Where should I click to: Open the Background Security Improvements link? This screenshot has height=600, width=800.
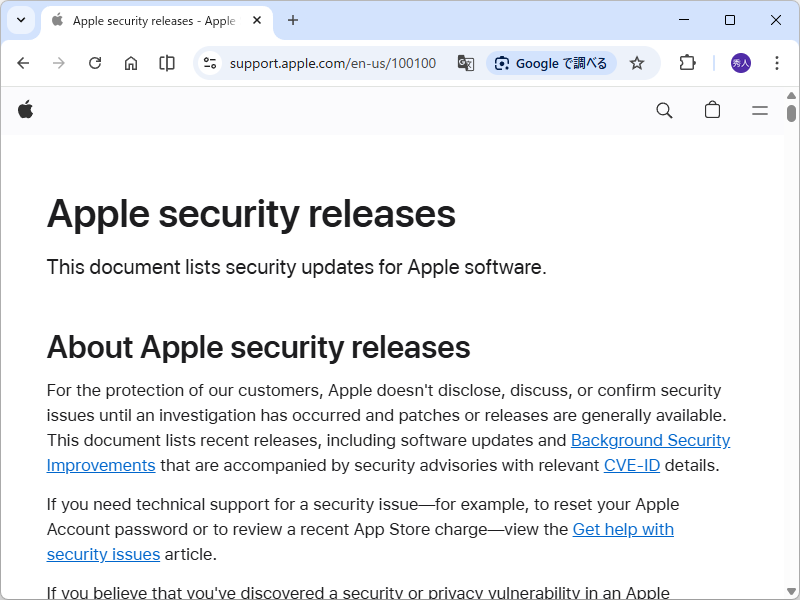coord(650,440)
